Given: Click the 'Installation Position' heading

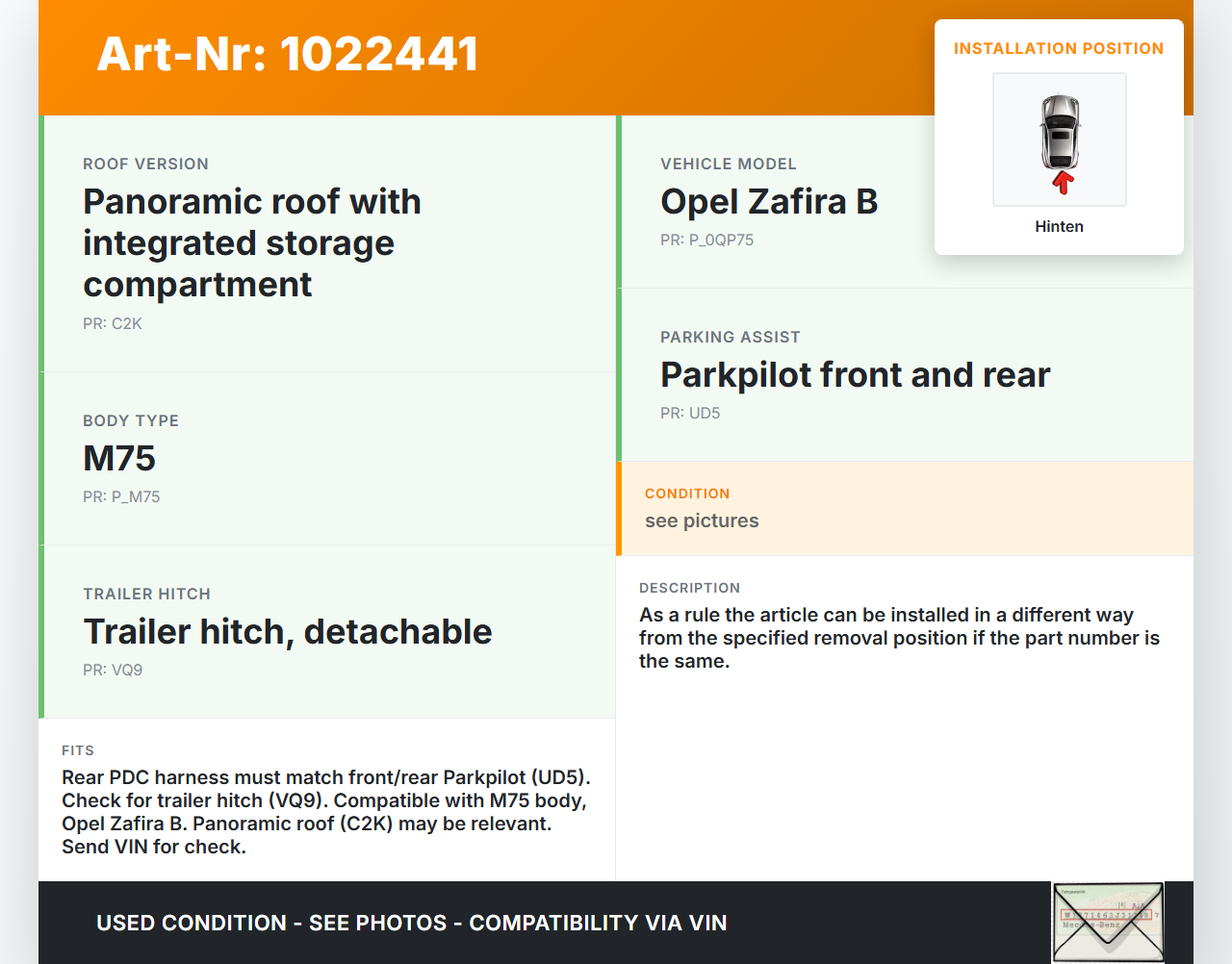Looking at the screenshot, I should (x=1058, y=49).
